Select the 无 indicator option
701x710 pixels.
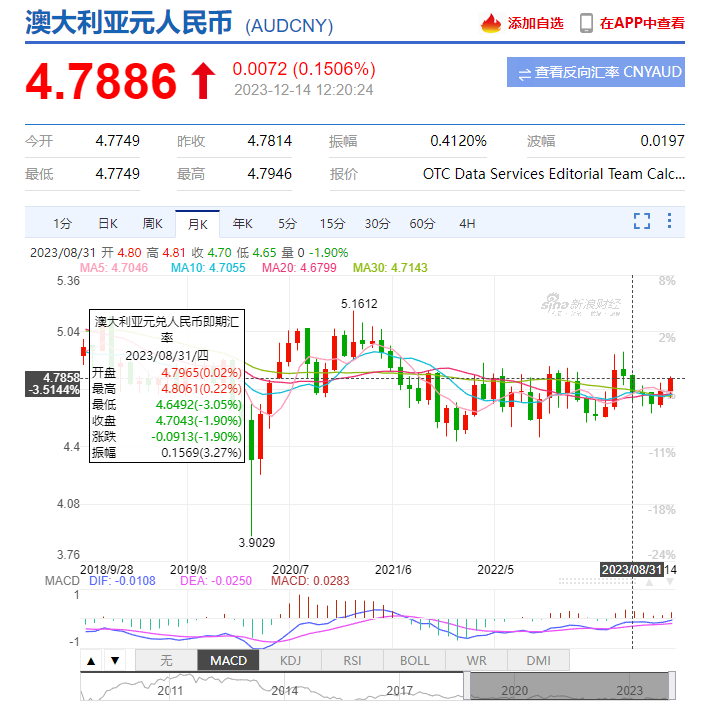[166, 660]
